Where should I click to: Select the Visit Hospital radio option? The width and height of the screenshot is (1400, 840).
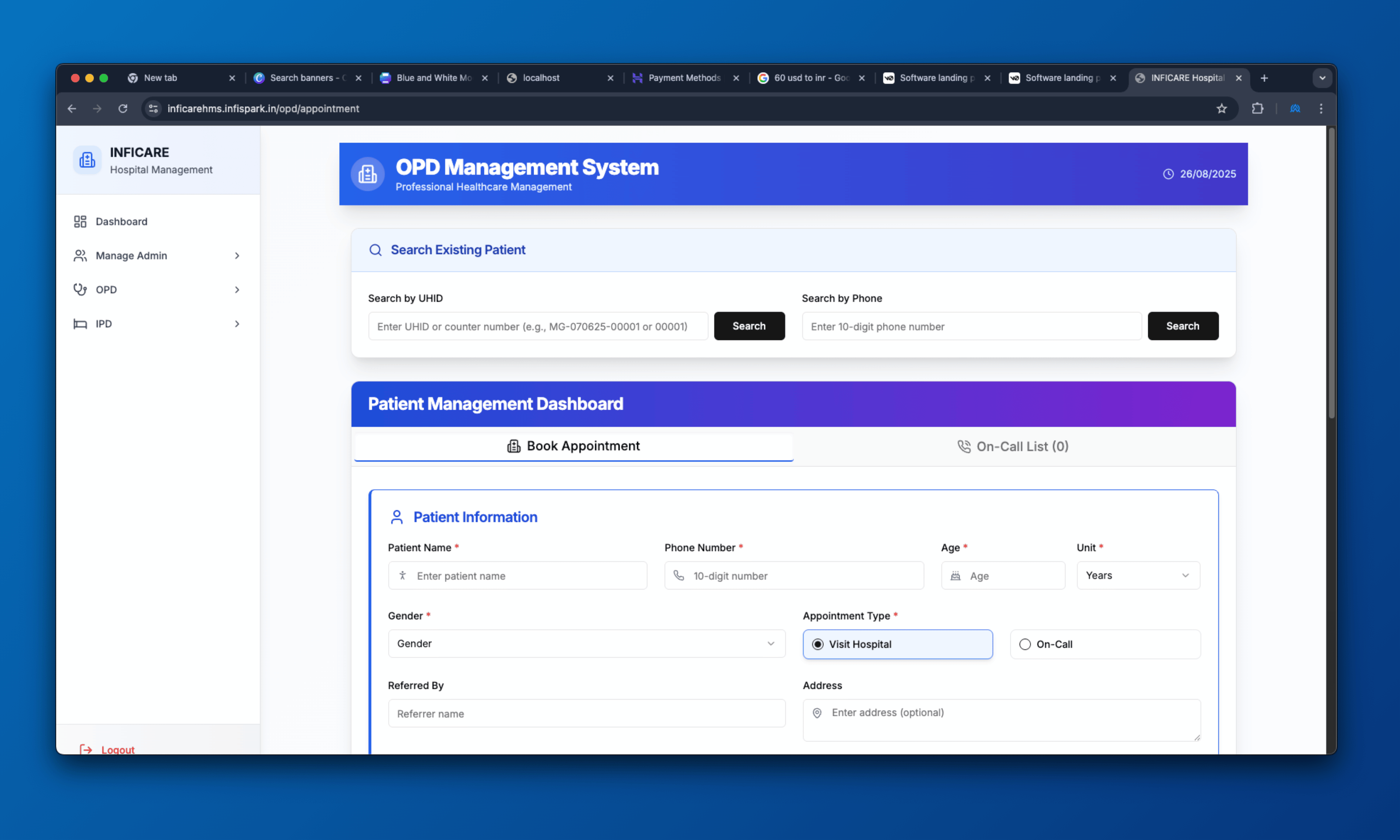(817, 644)
